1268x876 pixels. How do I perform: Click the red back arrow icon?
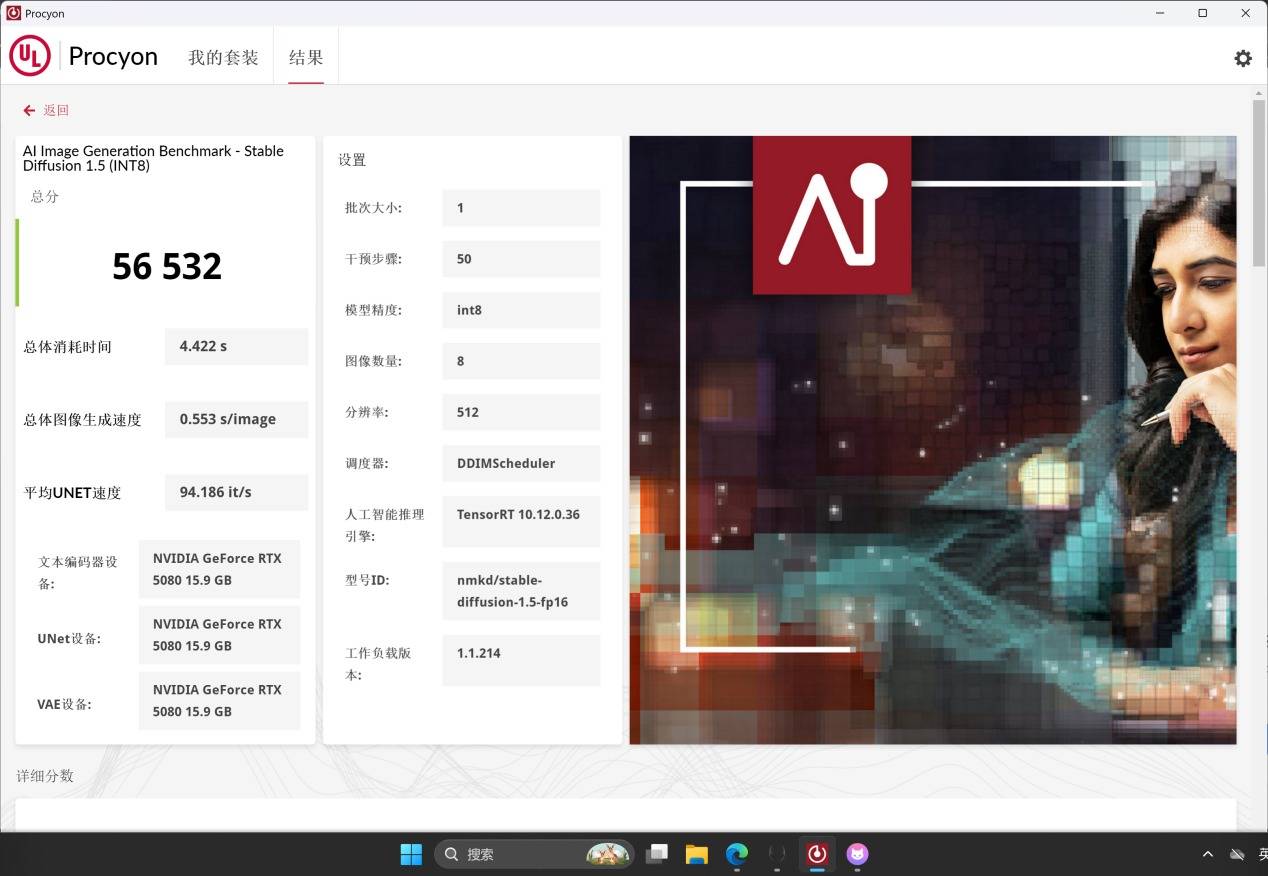(x=29, y=110)
